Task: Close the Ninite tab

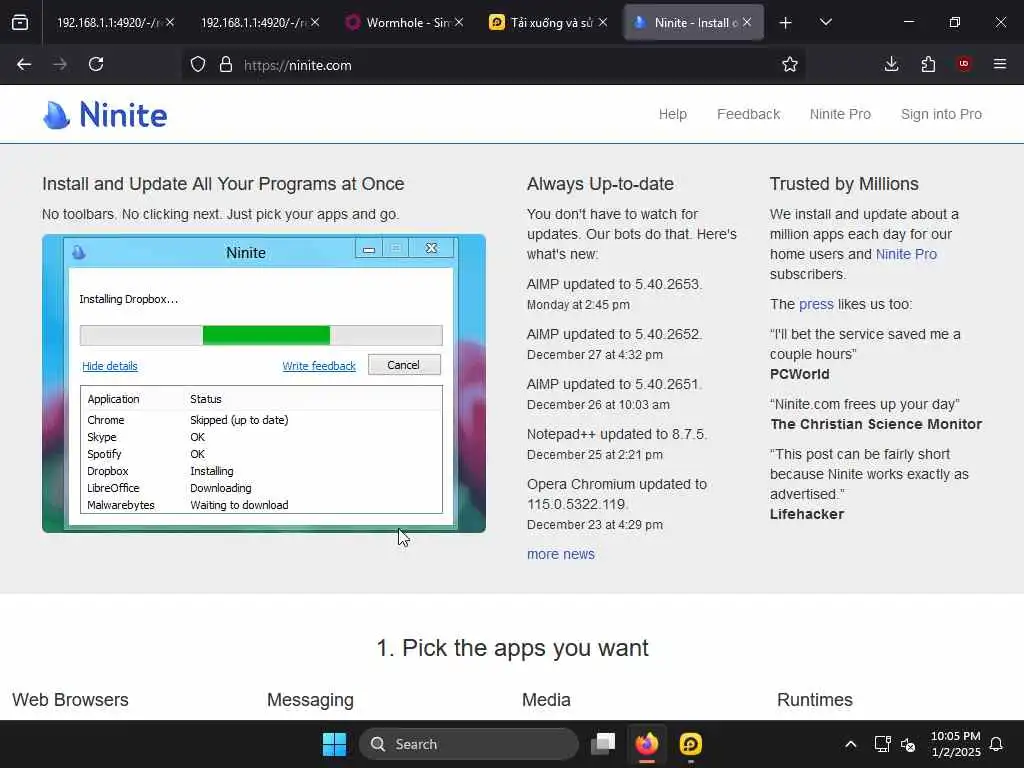Action: [x=747, y=23]
